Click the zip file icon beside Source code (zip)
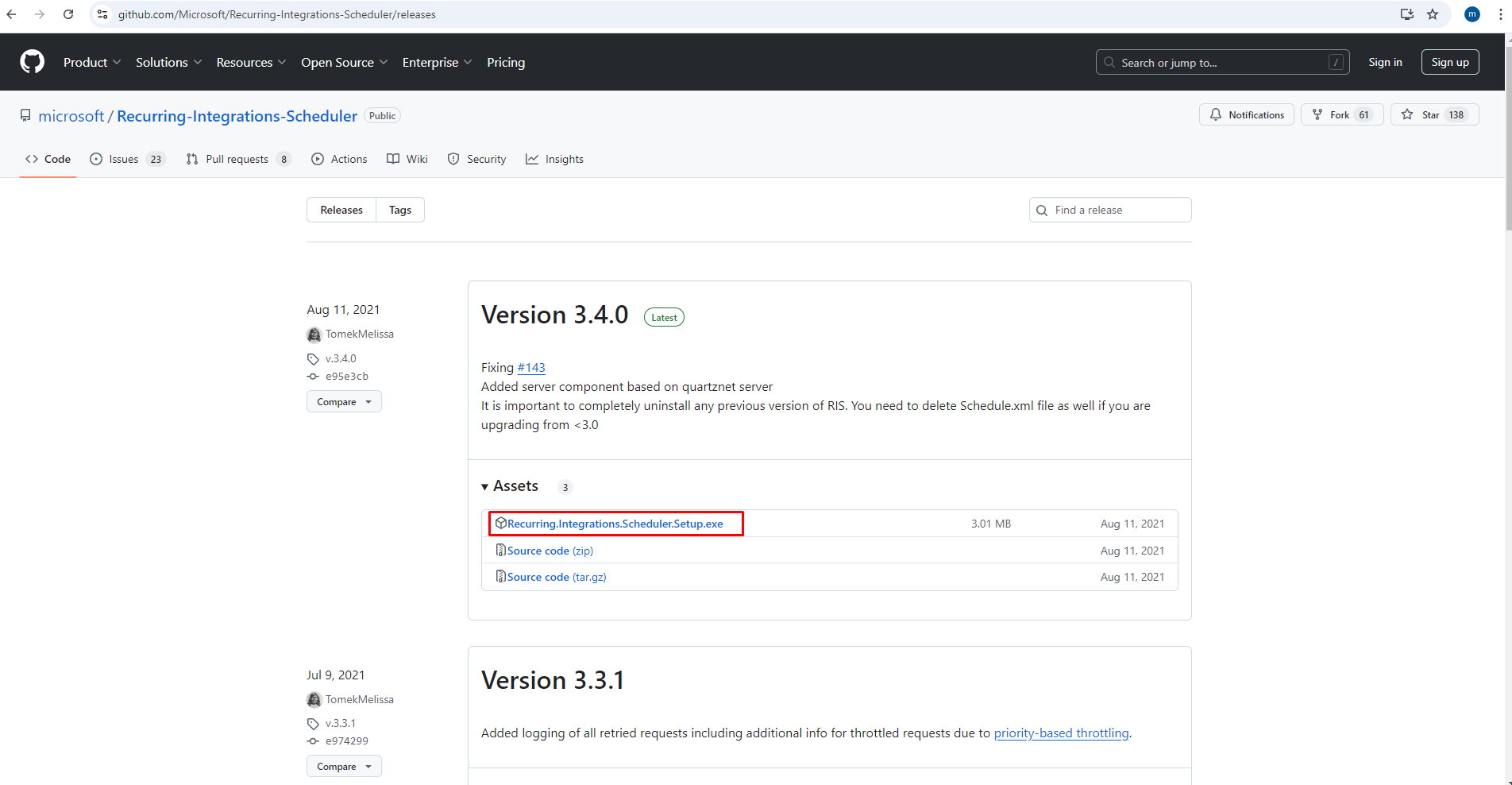Screen dimensions: 1512x785 pyautogui.click(x=501, y=550)
